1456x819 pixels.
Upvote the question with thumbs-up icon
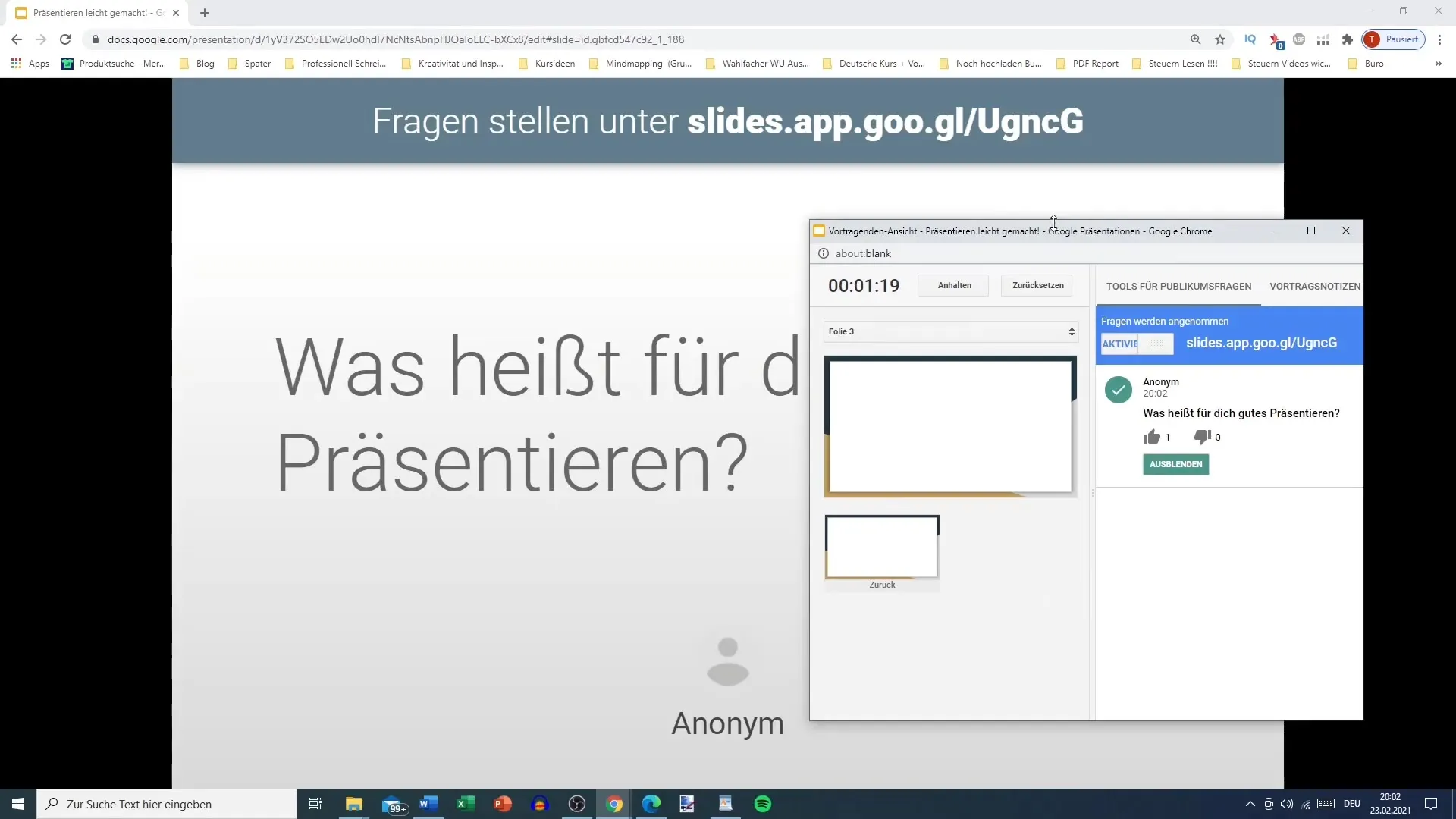click(1152, 437)
